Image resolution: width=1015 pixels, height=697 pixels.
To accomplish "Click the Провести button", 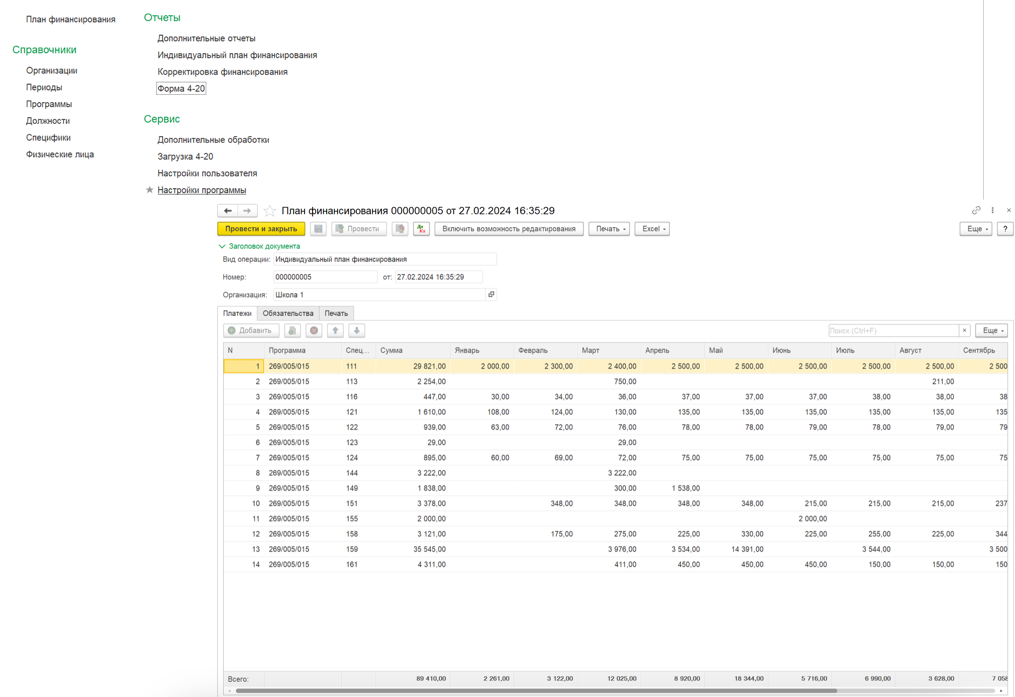I will tap(359, 229).
